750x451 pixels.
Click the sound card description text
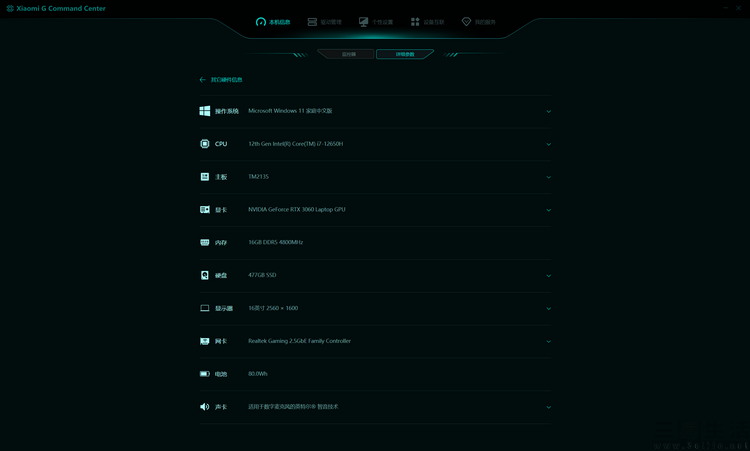click(x=293, y=407)
